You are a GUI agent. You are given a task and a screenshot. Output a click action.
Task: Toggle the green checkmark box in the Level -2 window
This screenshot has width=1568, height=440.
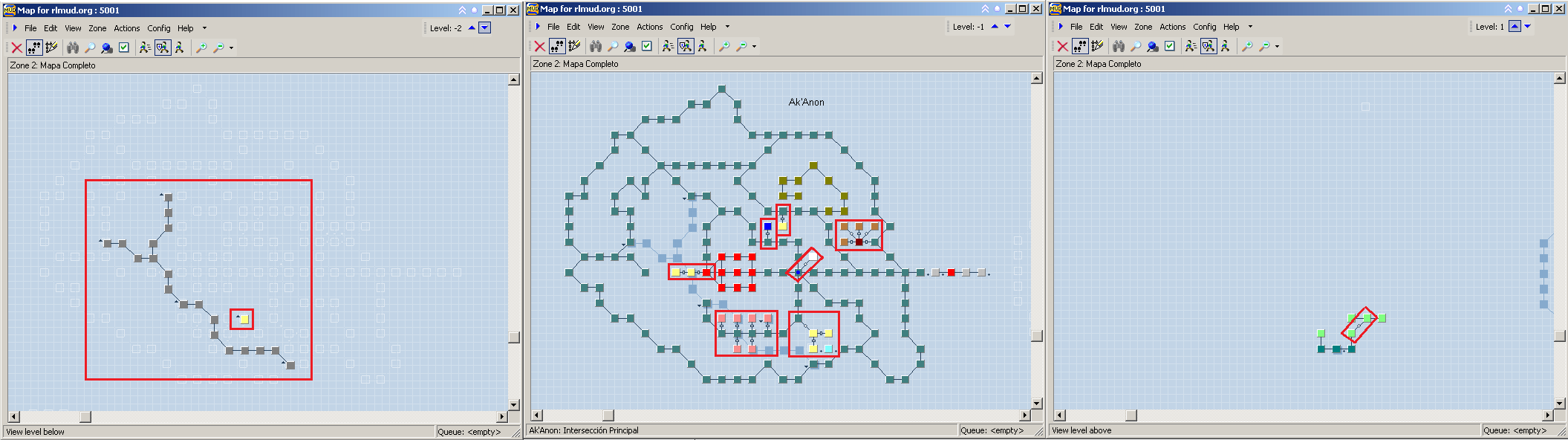(x=124, y=48)
